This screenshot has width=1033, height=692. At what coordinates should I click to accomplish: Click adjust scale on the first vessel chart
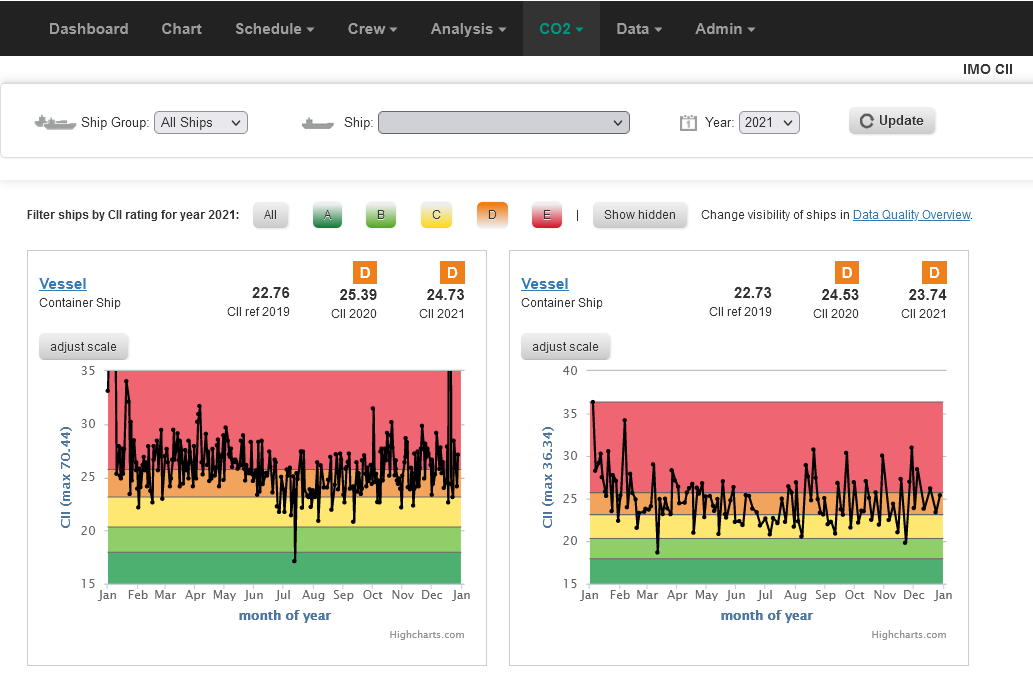pyautogui.click(x=84, y=347)
